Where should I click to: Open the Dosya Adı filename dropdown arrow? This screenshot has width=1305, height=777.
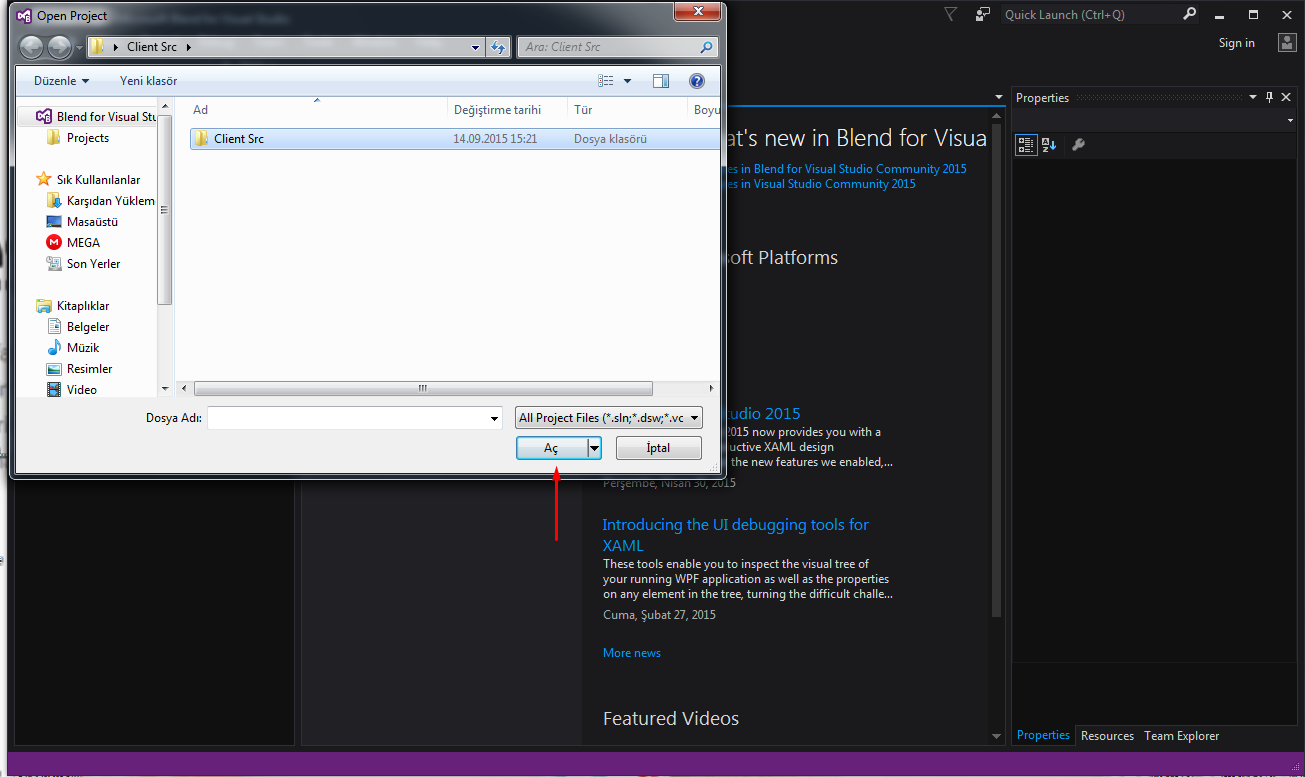pos(494,418)
